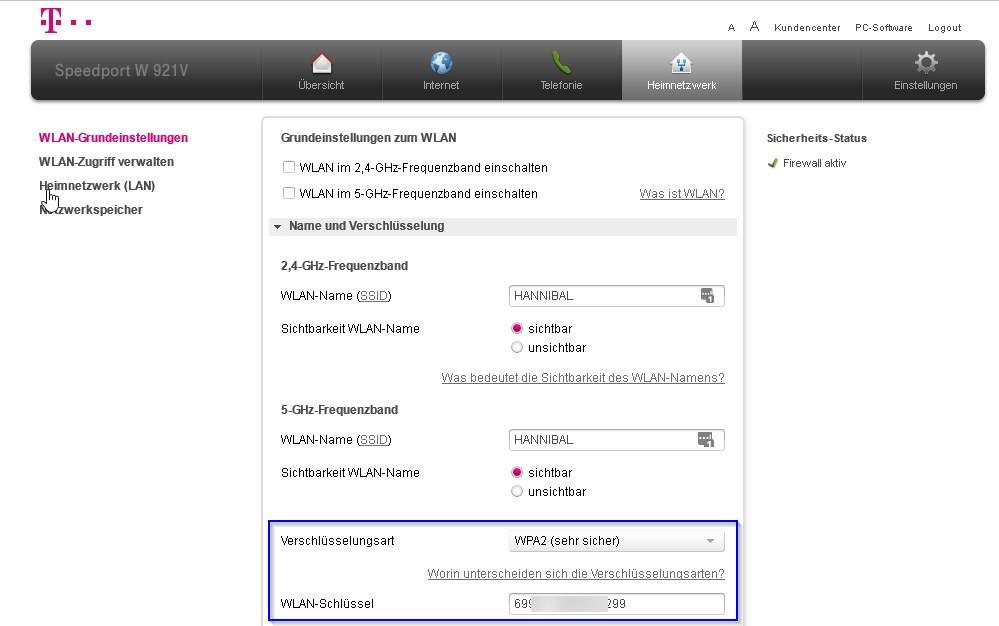Switch to Heimnetzwerk (LAN) in the sidebar
999x626 pixels.
tap(97, 185)
